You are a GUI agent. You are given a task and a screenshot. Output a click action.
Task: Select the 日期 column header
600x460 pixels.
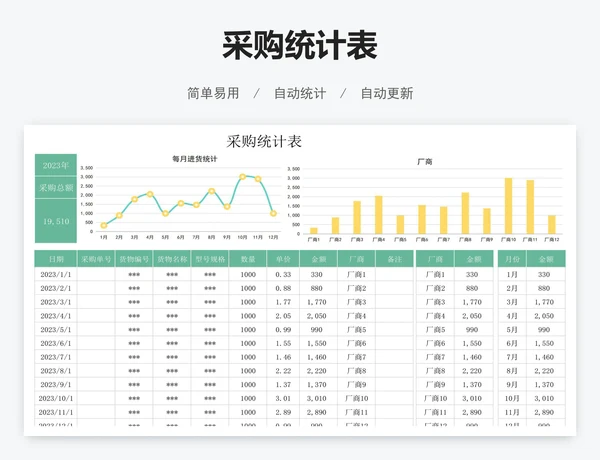point(56,259)
